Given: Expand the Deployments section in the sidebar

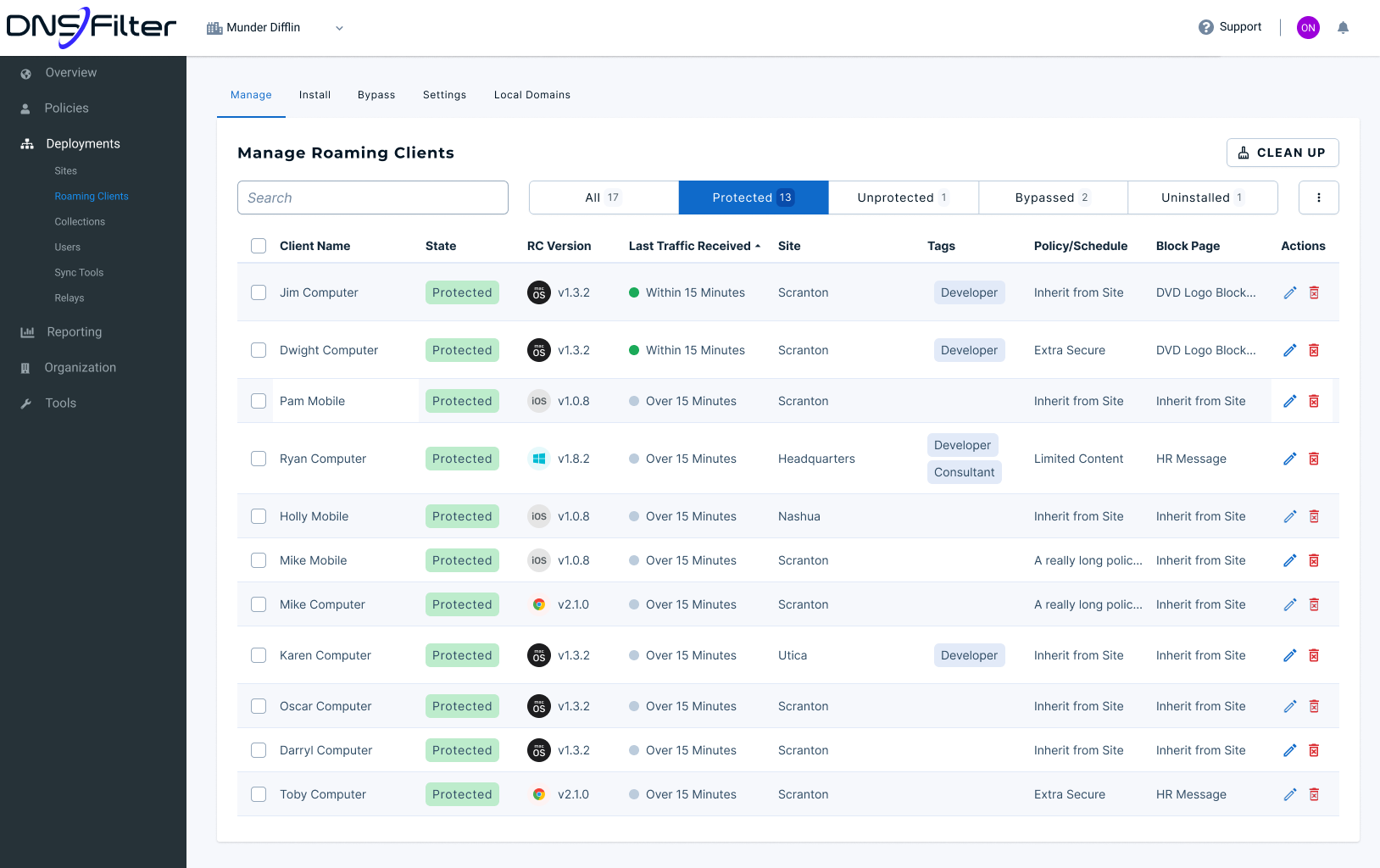Looking at the screenshot, I should [82, 143].
